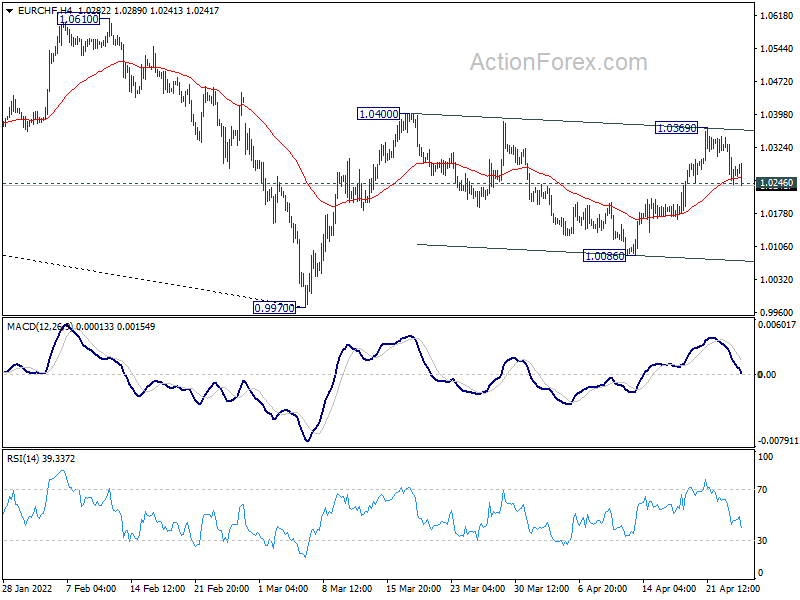Screen dimensions: 800x600
Task: Click the 1.04720 price axis value
Action: pos(777,82)
